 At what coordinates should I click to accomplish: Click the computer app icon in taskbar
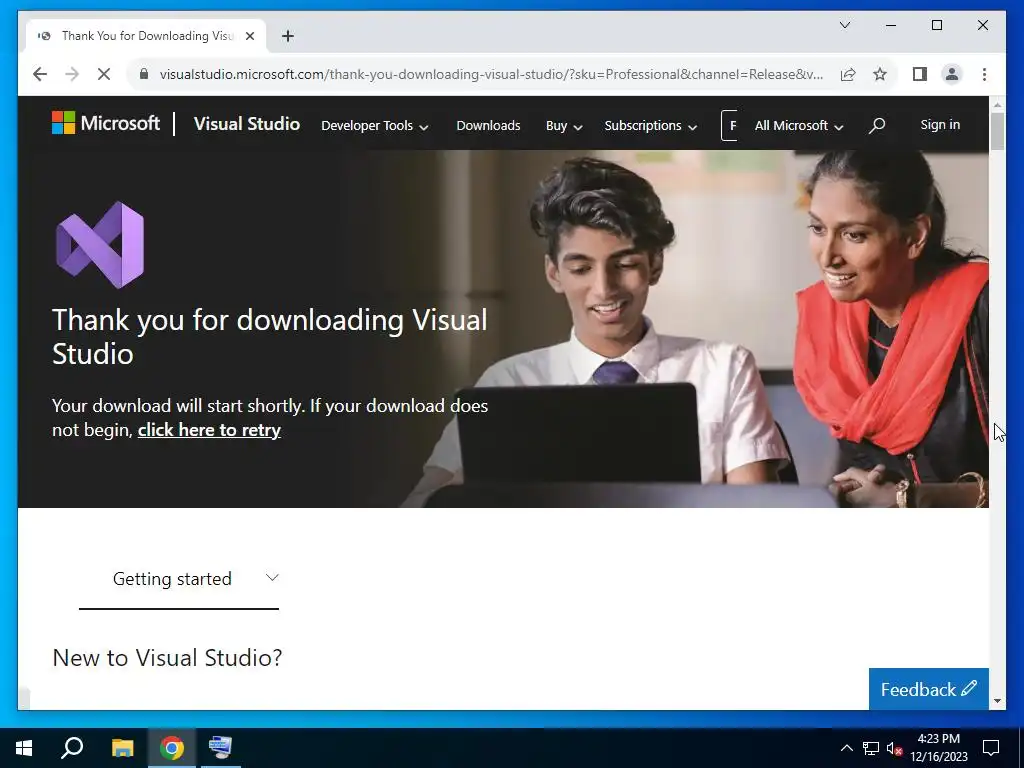coord(221,748)
